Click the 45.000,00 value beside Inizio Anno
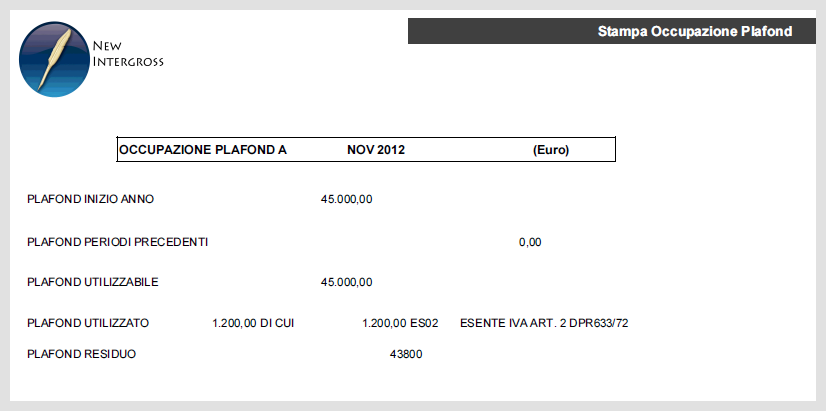The height and width of the screenshot is (411, 826). tap(347, 200)
